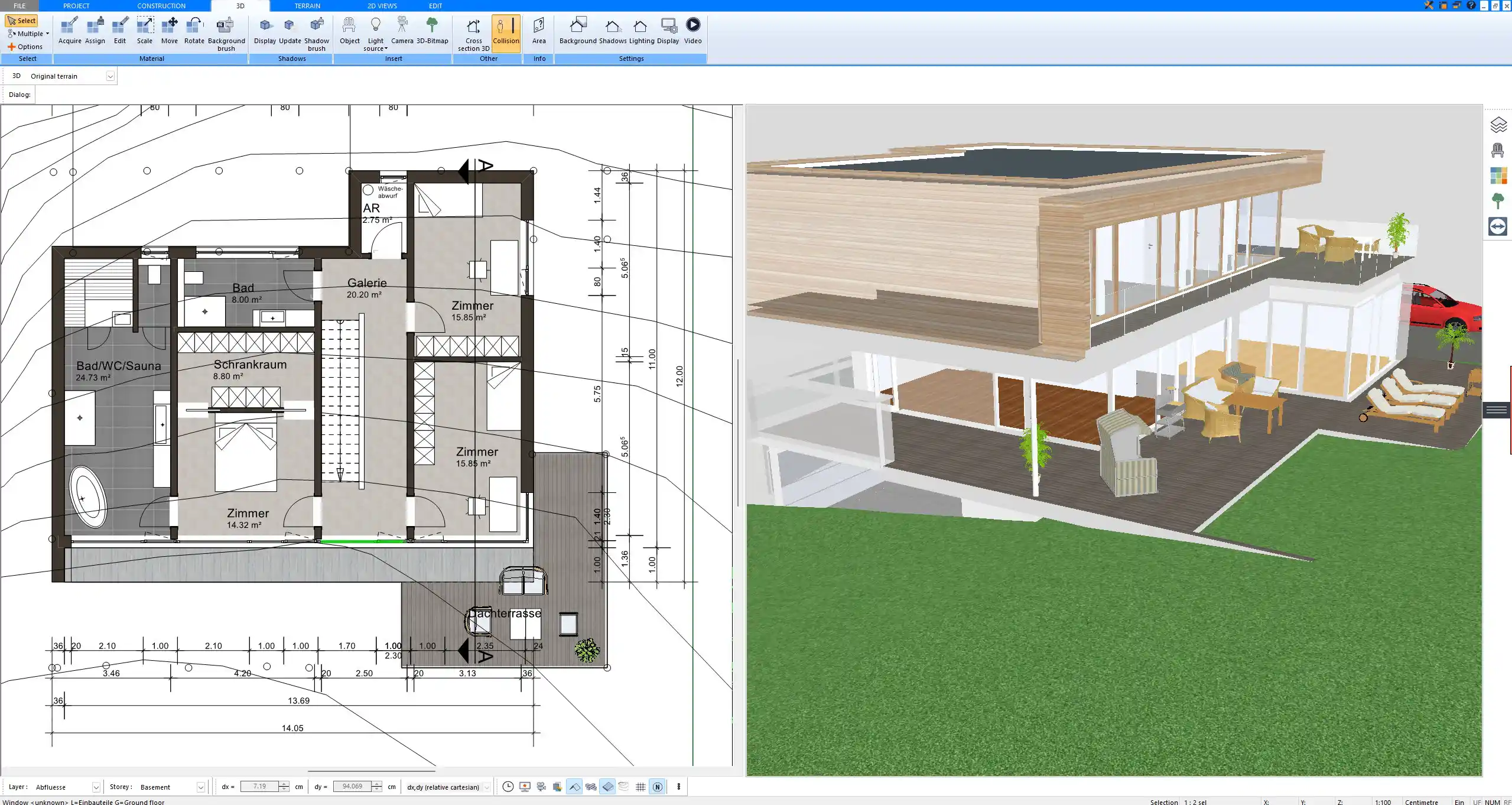Click the horizontal scrollbar under floor plan
1512x805 pixels.
coord(371,771)
